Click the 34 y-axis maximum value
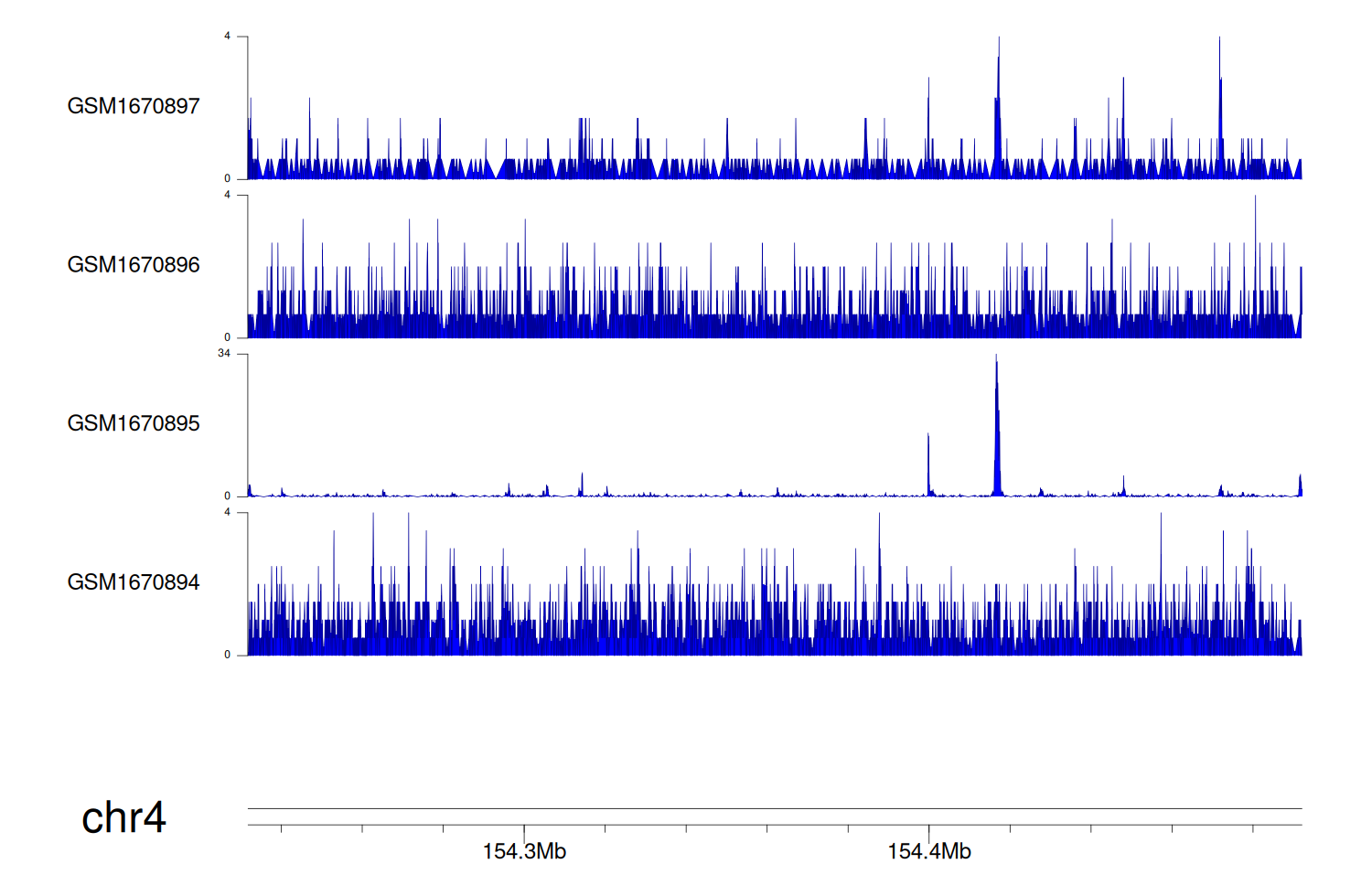 (x=224, y=354)
